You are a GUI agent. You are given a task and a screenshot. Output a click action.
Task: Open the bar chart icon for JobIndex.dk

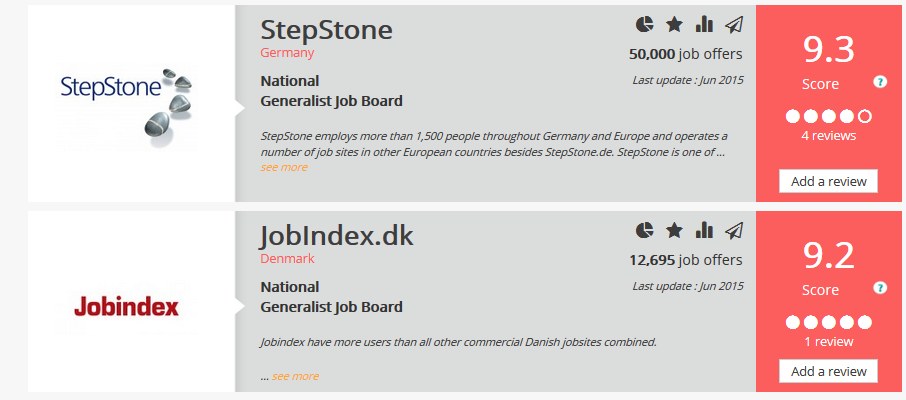(704, 231)
